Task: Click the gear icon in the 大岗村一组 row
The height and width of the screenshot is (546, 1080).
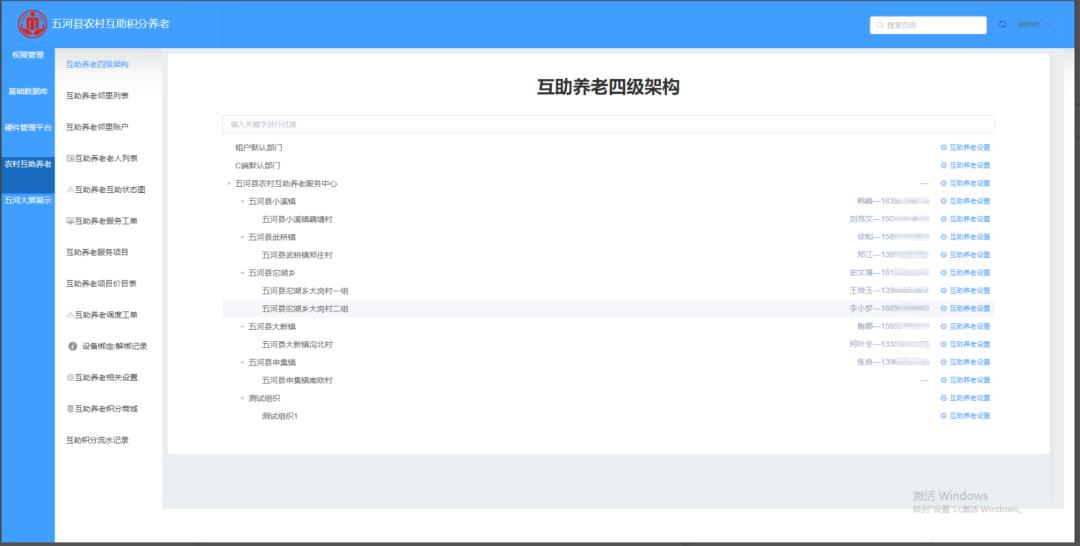Action: 944,291
